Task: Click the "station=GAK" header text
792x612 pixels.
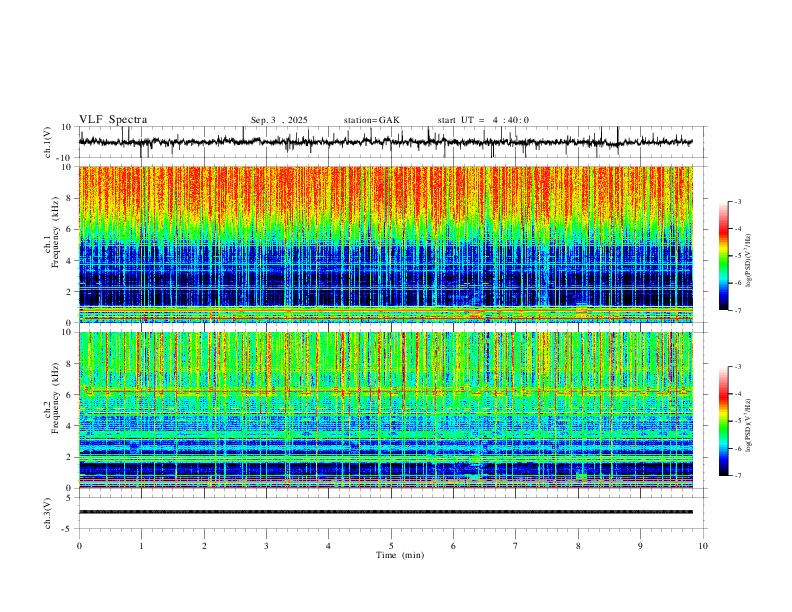Action: 371,120
